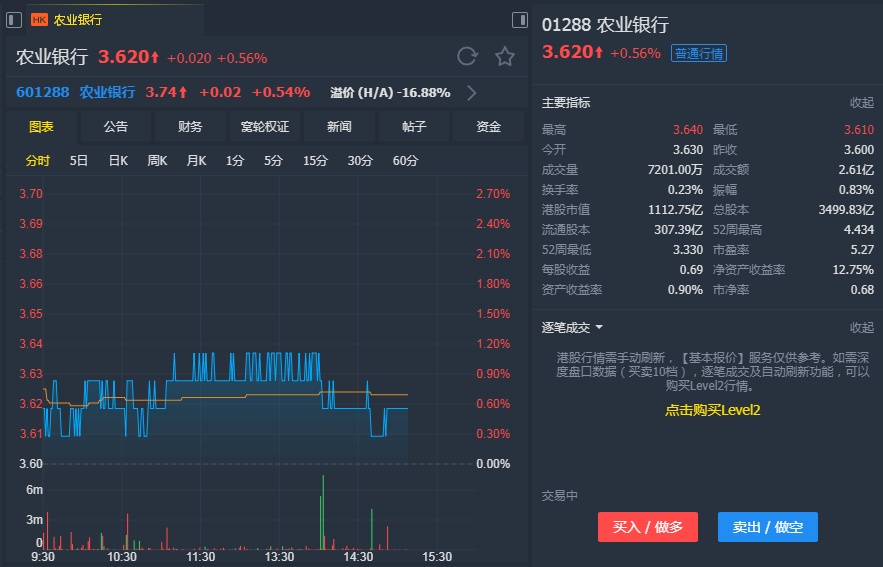Select the 15分 chart interval
This screenshot has height=567, width=883.
pyautogui.click(x=315, y=161)
